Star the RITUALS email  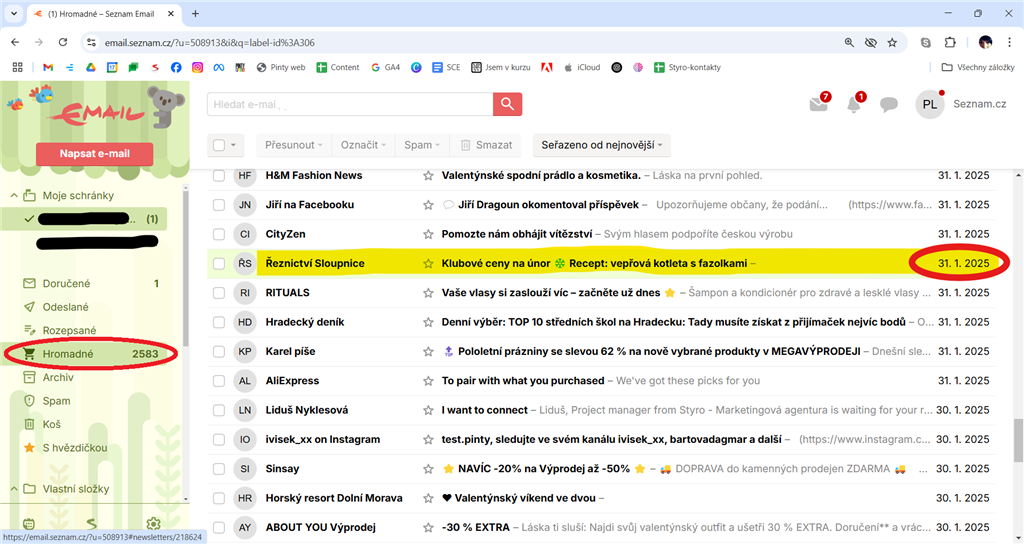(428, 293)
